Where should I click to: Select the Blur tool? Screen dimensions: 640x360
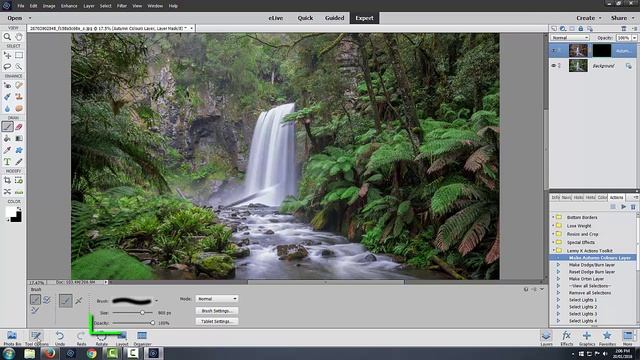pyautogui.click(x=7, y=108)
